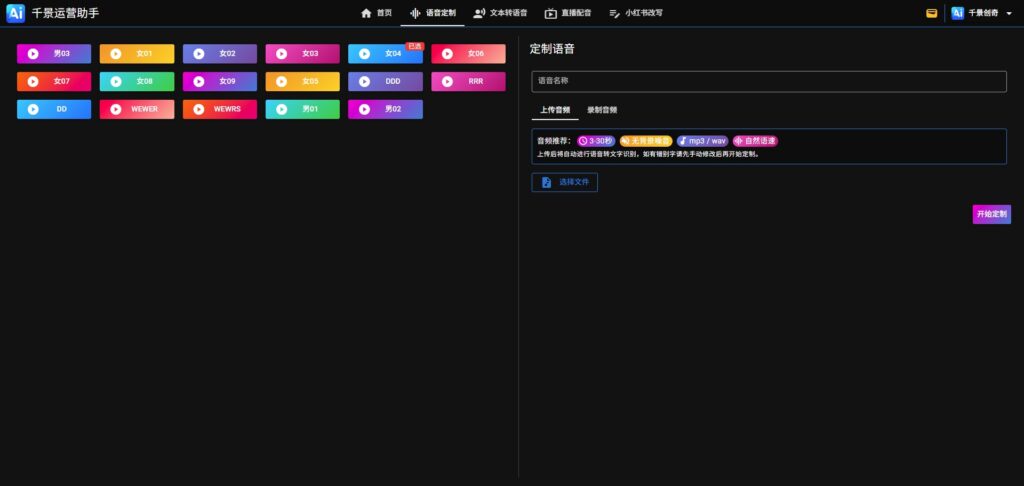
Task: Play the 女09 voice preview icon
Action: (199, 82)
